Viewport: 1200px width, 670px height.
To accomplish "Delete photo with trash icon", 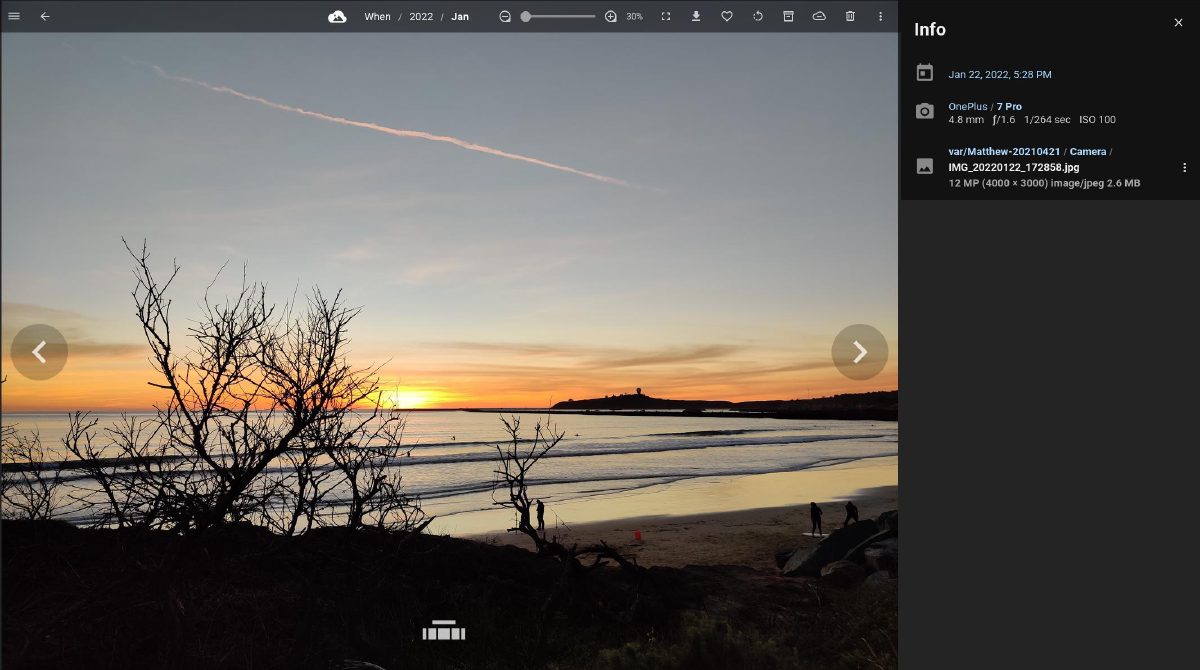I will click(850, 16).
